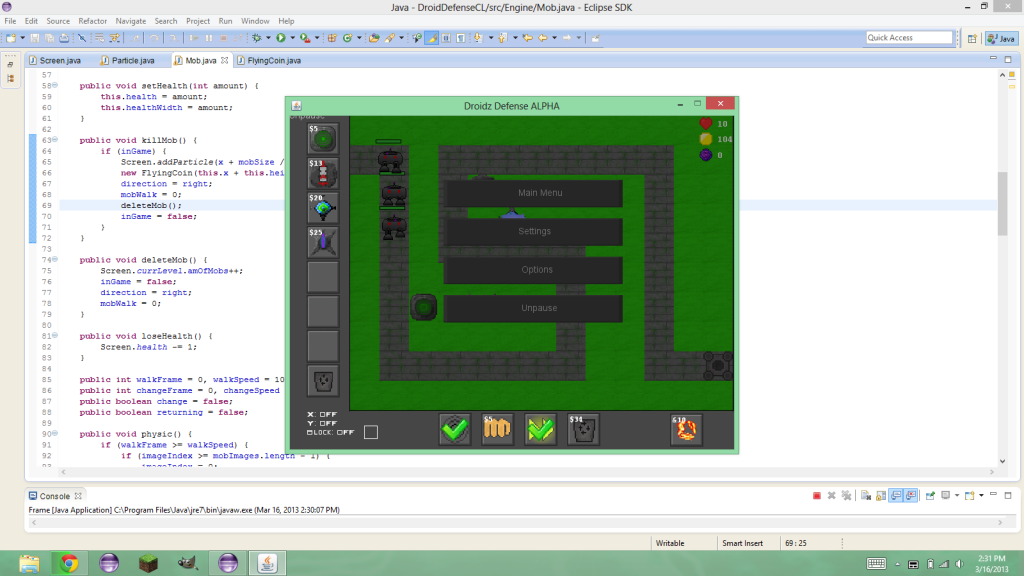Close the Mob.java editor tab
Viewport: 1024px width, 576px height.
pyautogui.click(x=225, y=60)
